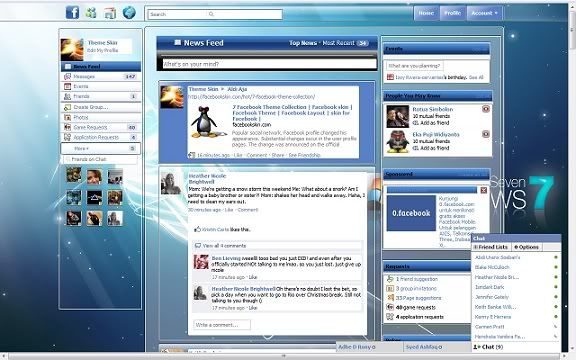Open chat Options dropdown
This screenshot has height=360, width=576.
coord(526,247)
